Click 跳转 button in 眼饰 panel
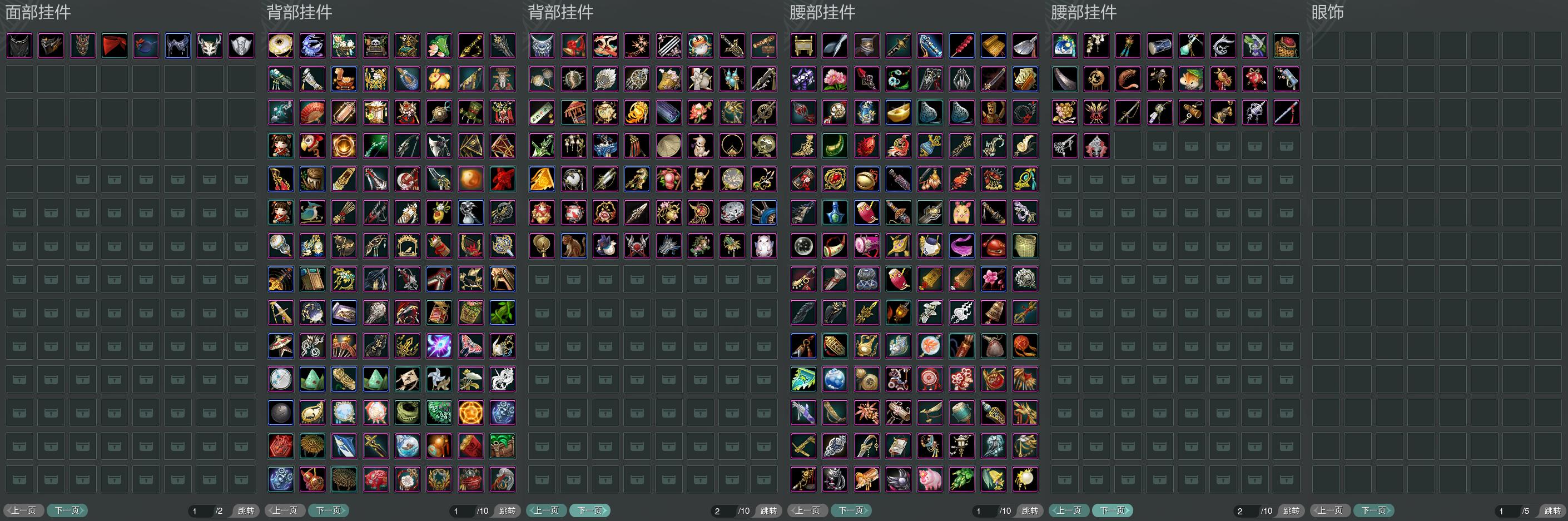The width and height of the screenshot is (1568, 521). pos(1552,510)
